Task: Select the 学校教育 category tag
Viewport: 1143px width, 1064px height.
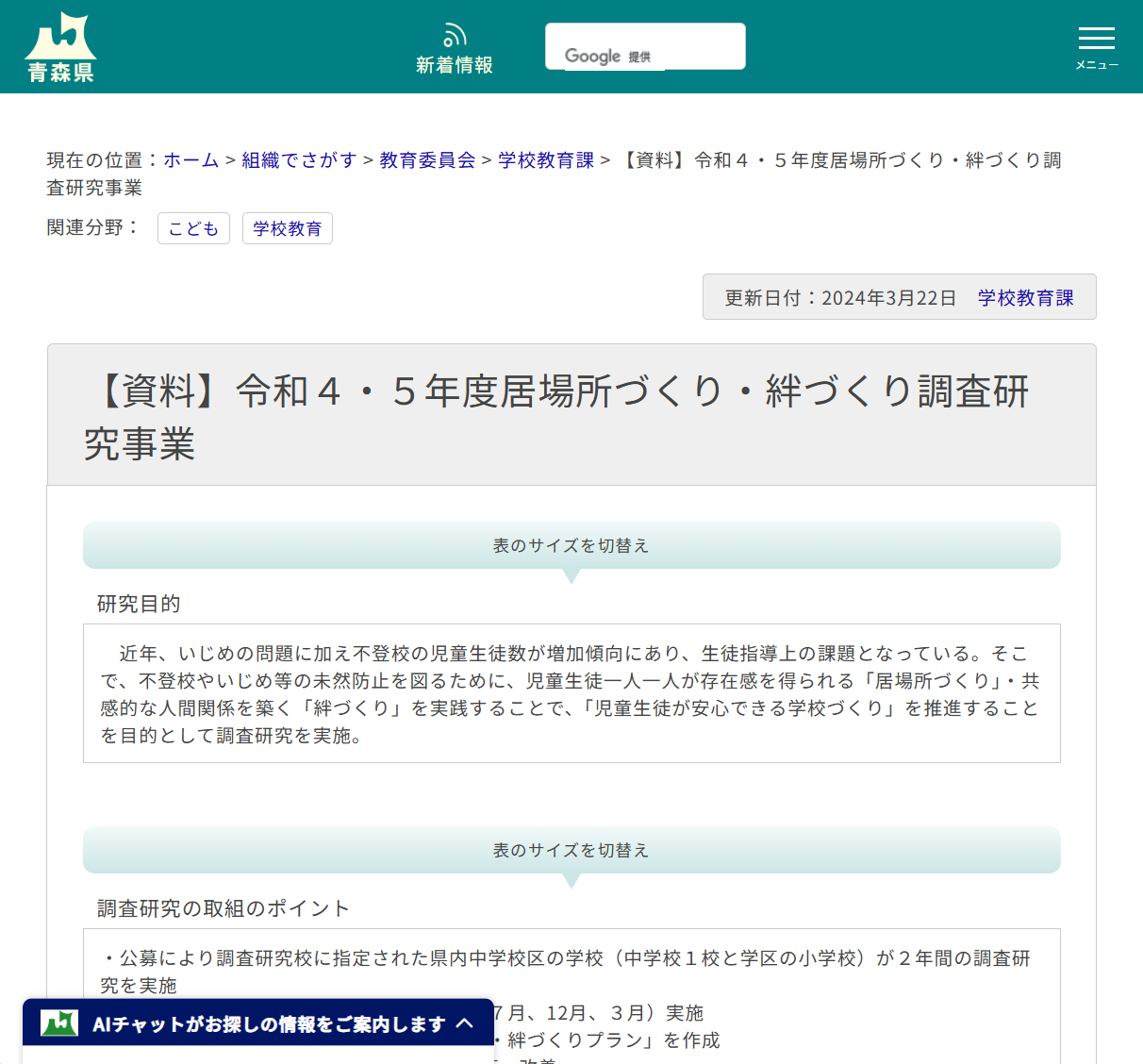Action: click(288, 227)
